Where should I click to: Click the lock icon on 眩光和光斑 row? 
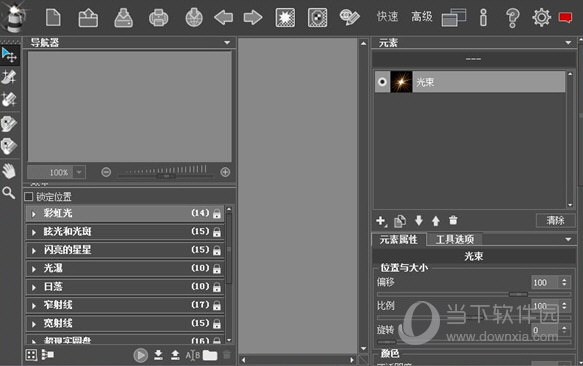(217, 232)
